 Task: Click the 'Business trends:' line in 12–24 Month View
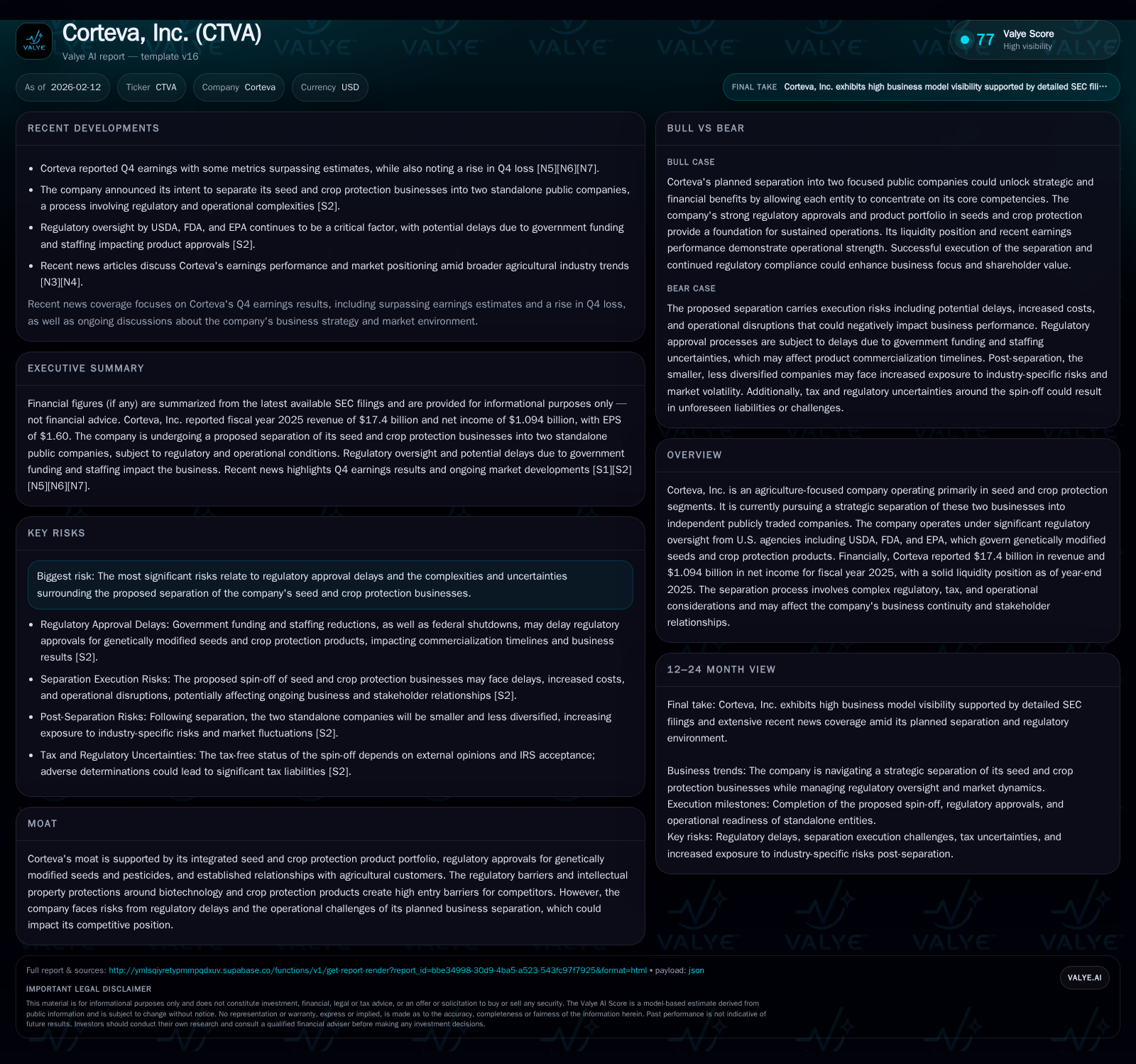[x=870, y=779]
